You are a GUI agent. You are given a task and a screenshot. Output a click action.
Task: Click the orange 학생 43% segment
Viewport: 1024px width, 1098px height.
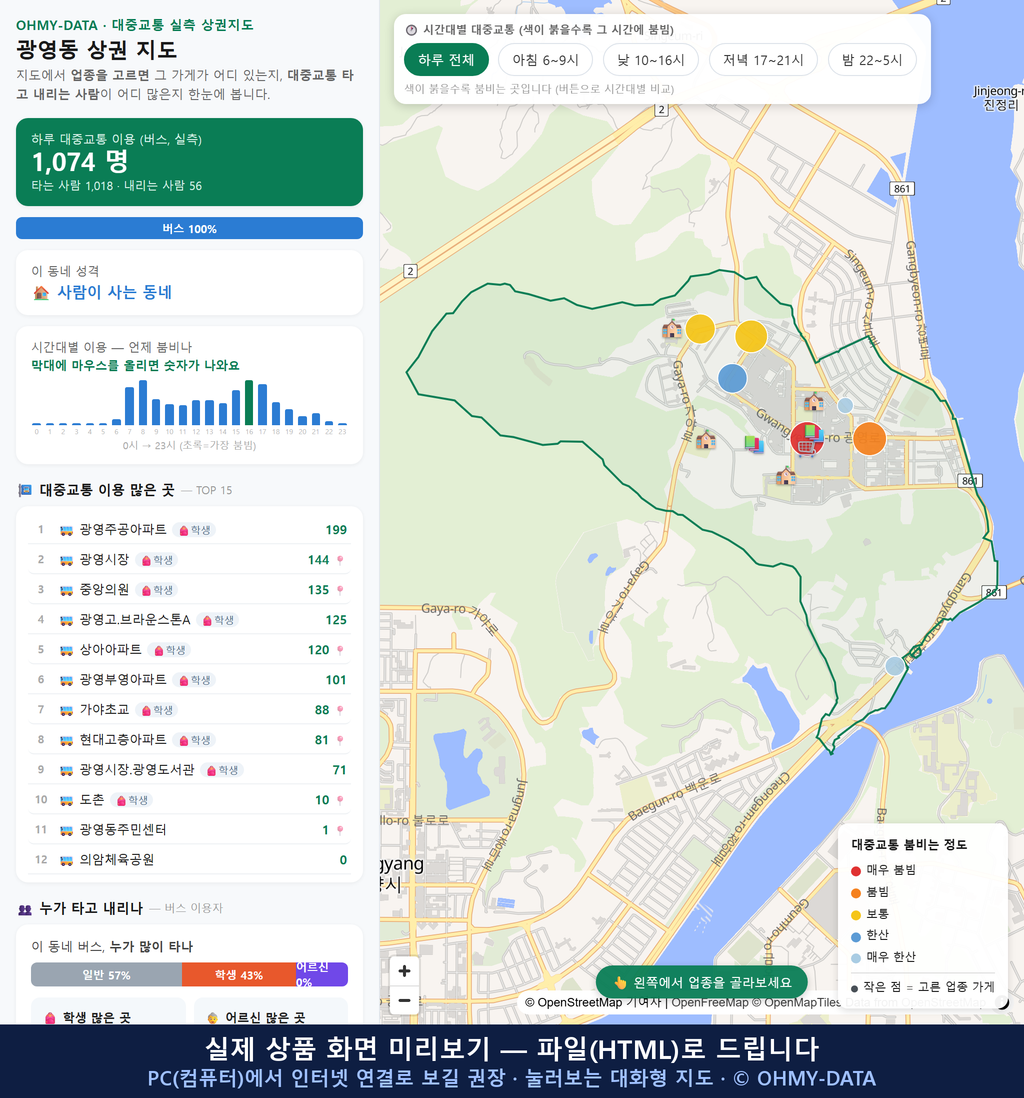[239, 975]
